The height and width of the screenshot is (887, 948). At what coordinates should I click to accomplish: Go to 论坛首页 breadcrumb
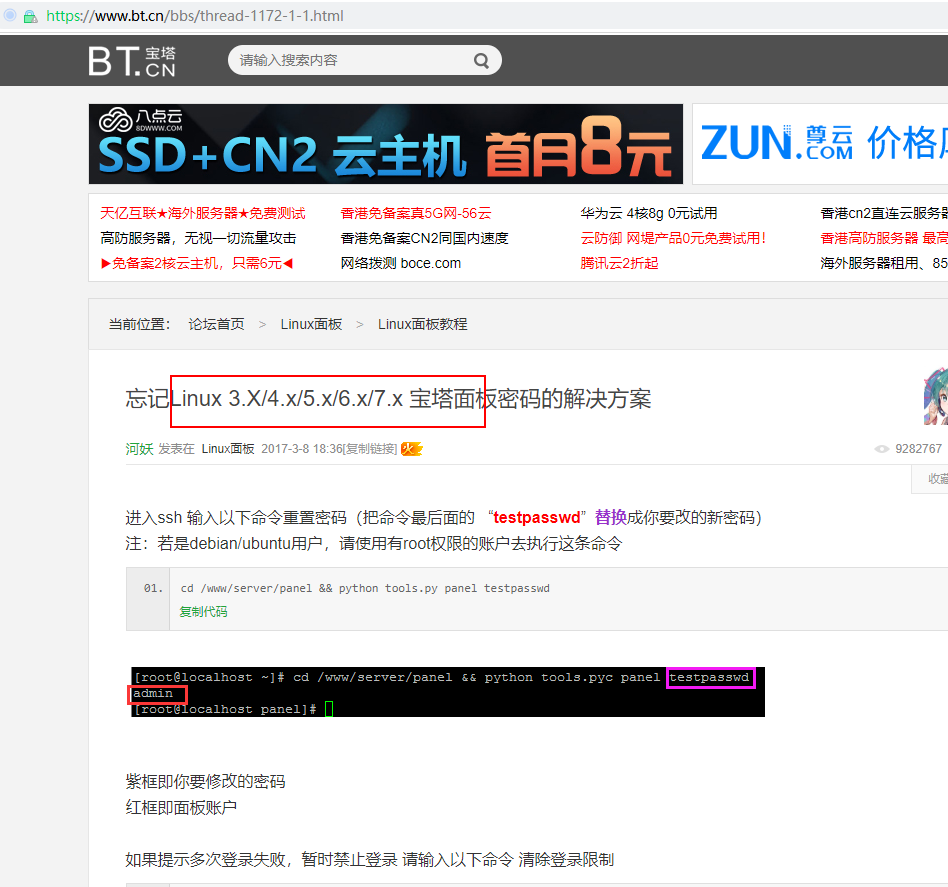[x=216, y=324]
